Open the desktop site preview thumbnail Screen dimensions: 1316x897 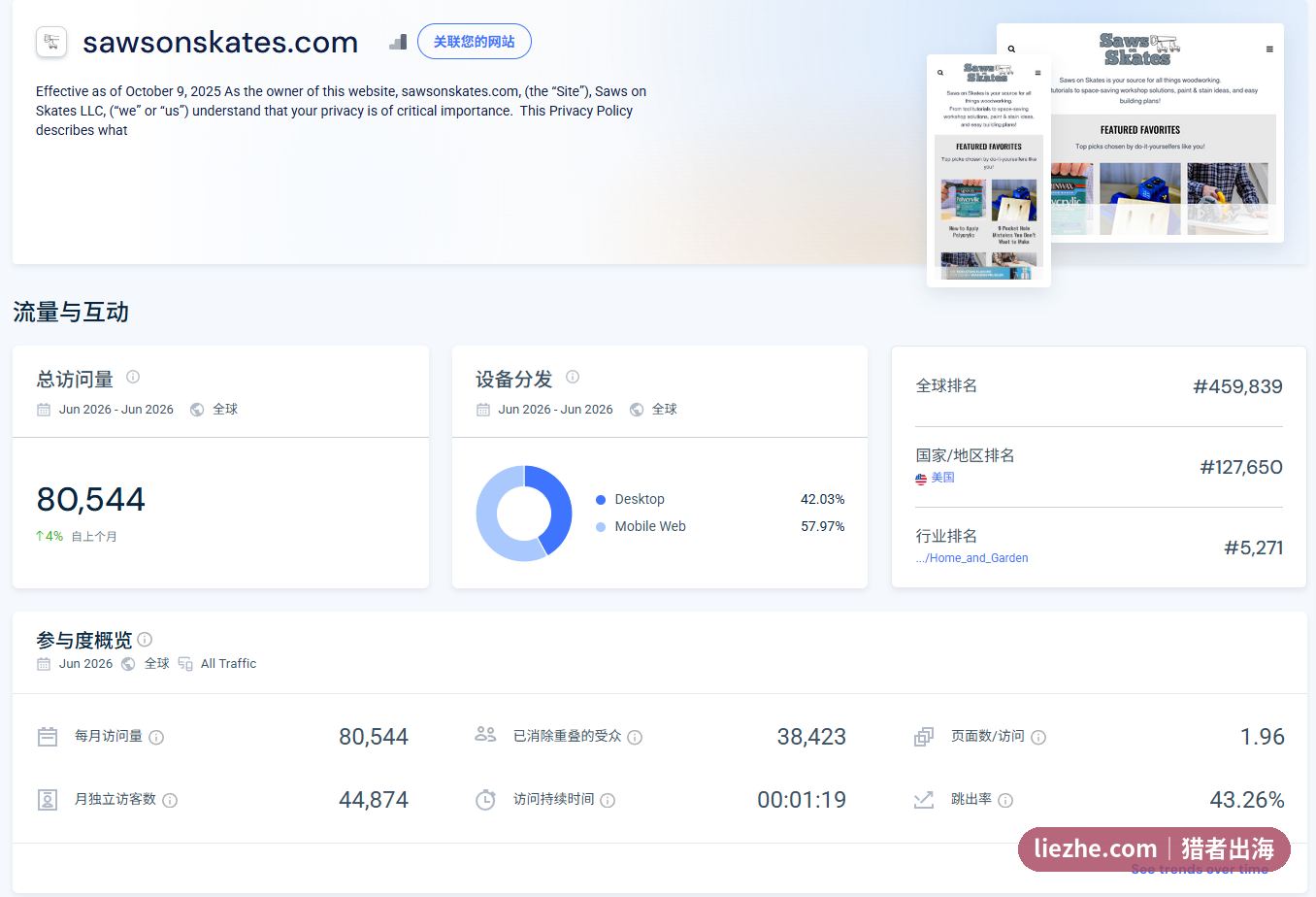(x=1168, y=133)
